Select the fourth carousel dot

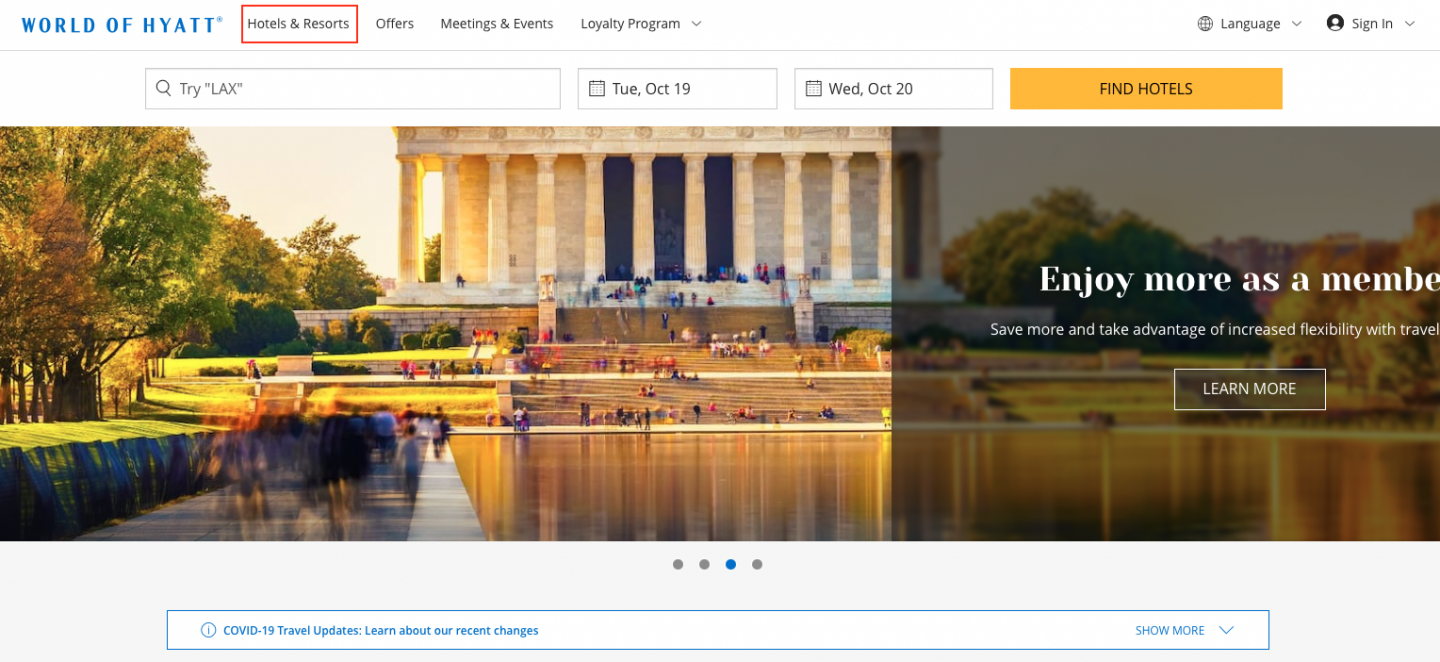[x=757, y=564]
